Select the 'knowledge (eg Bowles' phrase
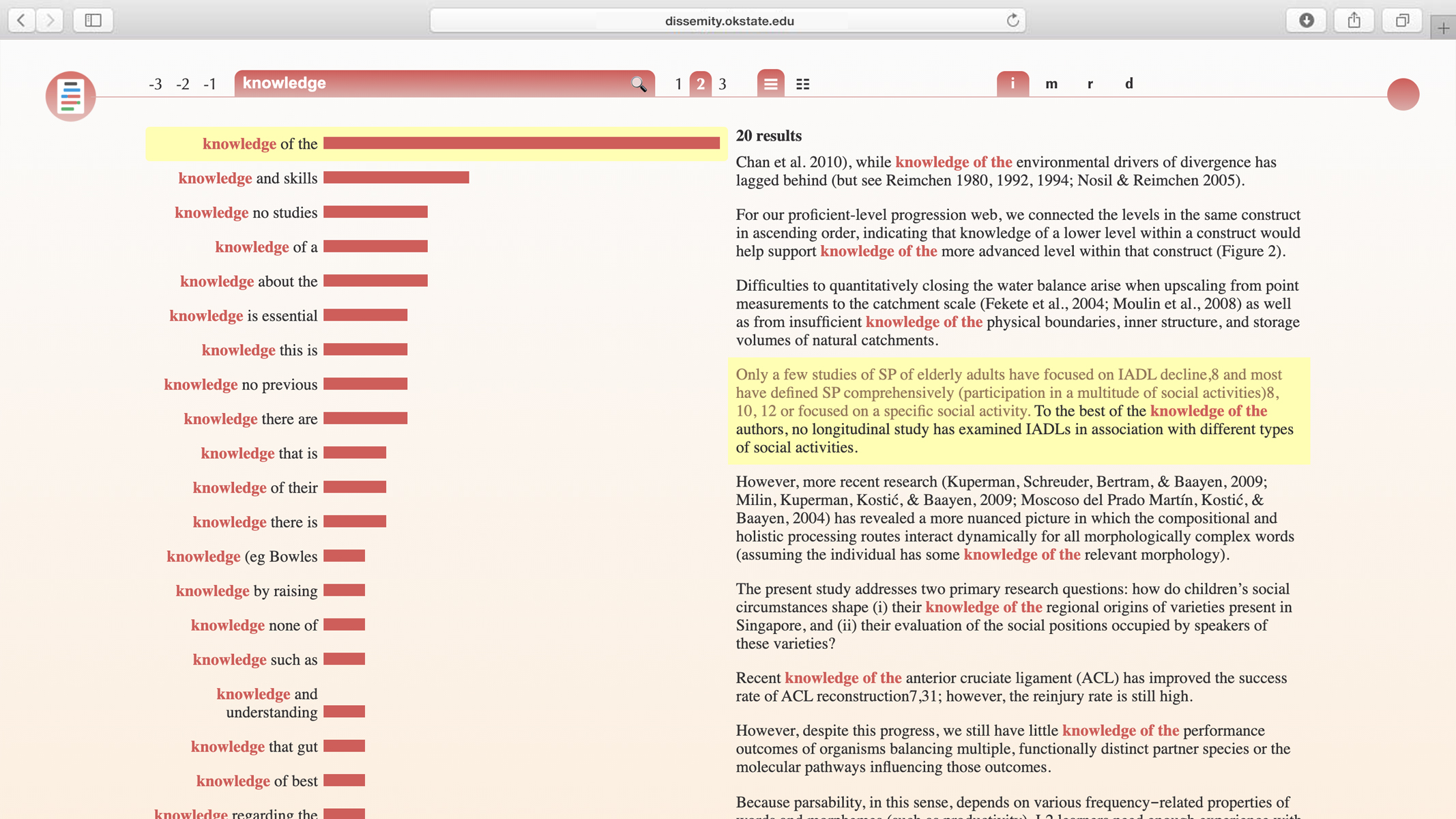 point(242,556)
